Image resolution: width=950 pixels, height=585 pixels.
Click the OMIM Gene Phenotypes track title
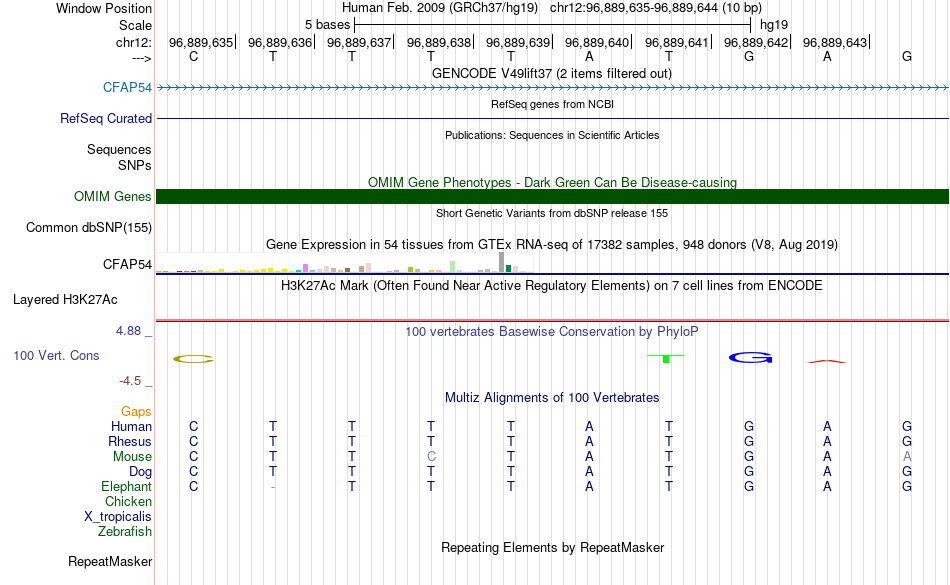[552, 182]
